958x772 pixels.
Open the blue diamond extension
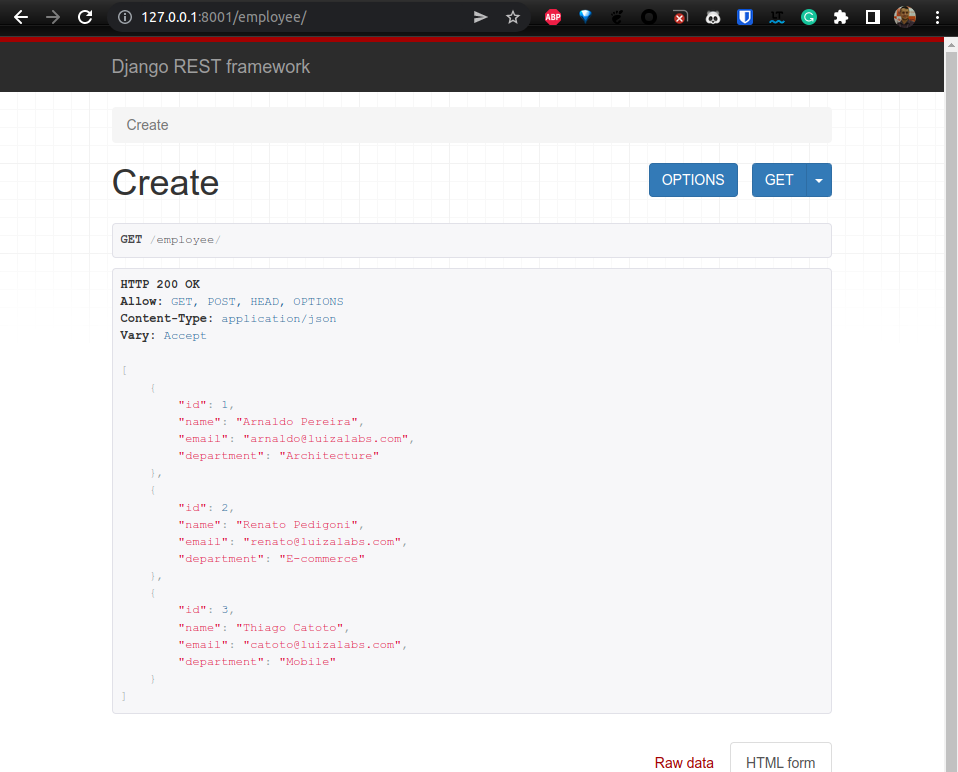585,17
